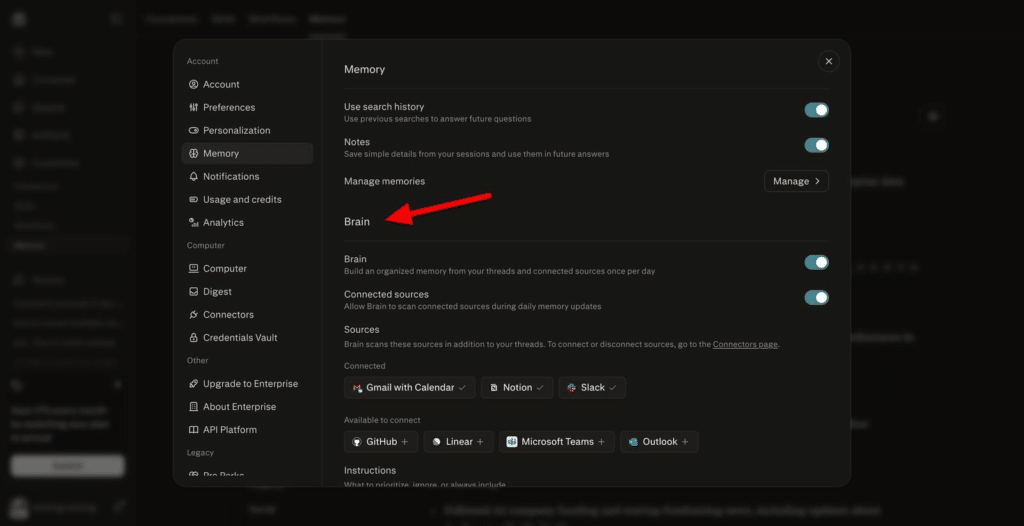Click the Connectors plug icon

[x=193, y=314]
